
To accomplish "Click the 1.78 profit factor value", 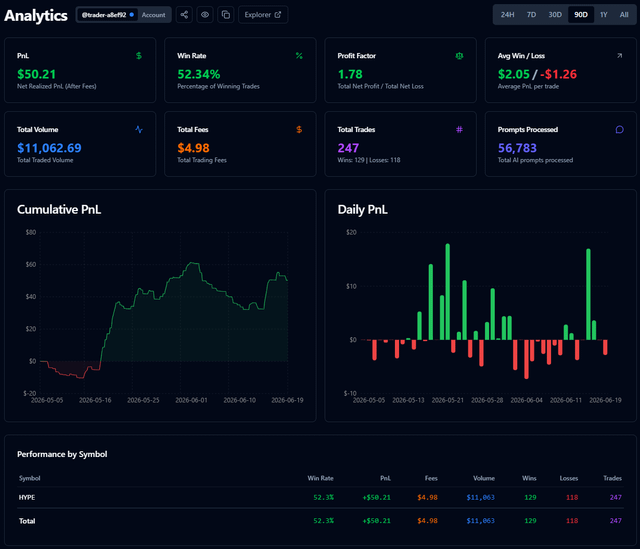I will pos(350,74).
